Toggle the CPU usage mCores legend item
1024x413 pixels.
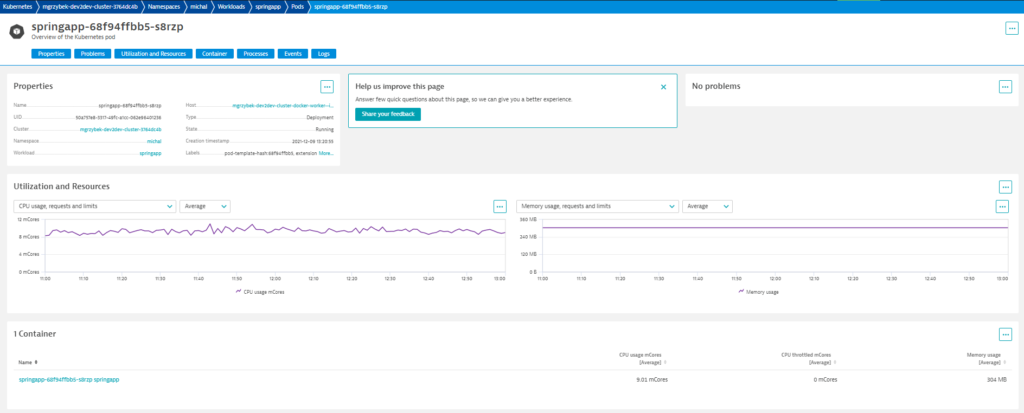pos(259,292)
